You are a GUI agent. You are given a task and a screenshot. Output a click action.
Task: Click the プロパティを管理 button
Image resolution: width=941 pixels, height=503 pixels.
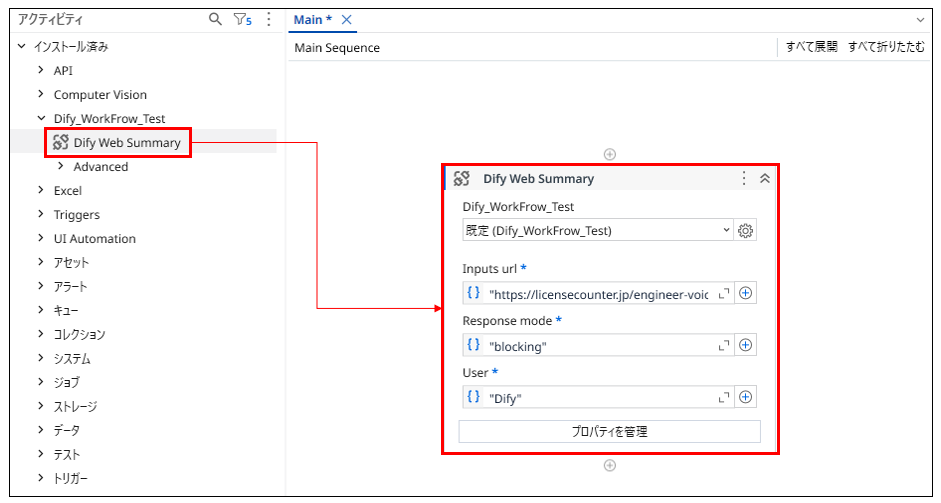[x=609, y=432]
